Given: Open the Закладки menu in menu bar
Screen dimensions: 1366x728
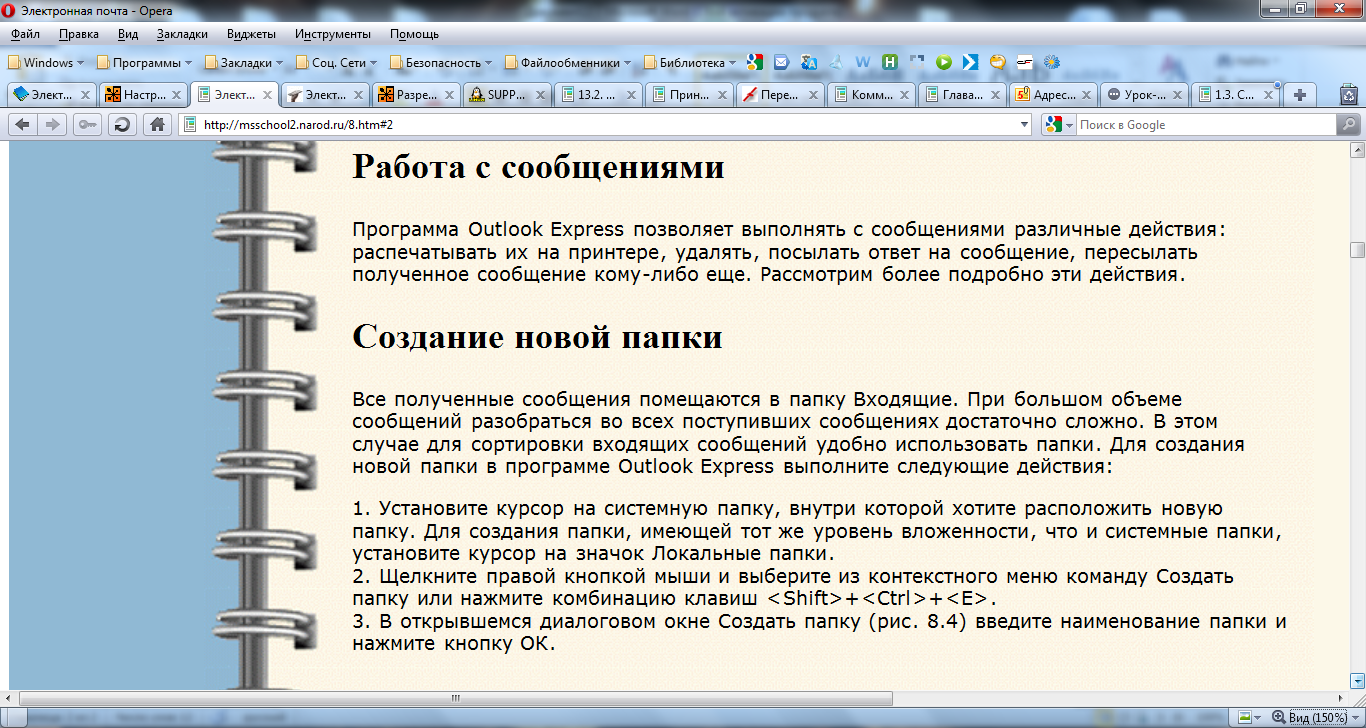Looking at the screenshot, I should pos(182,34).
